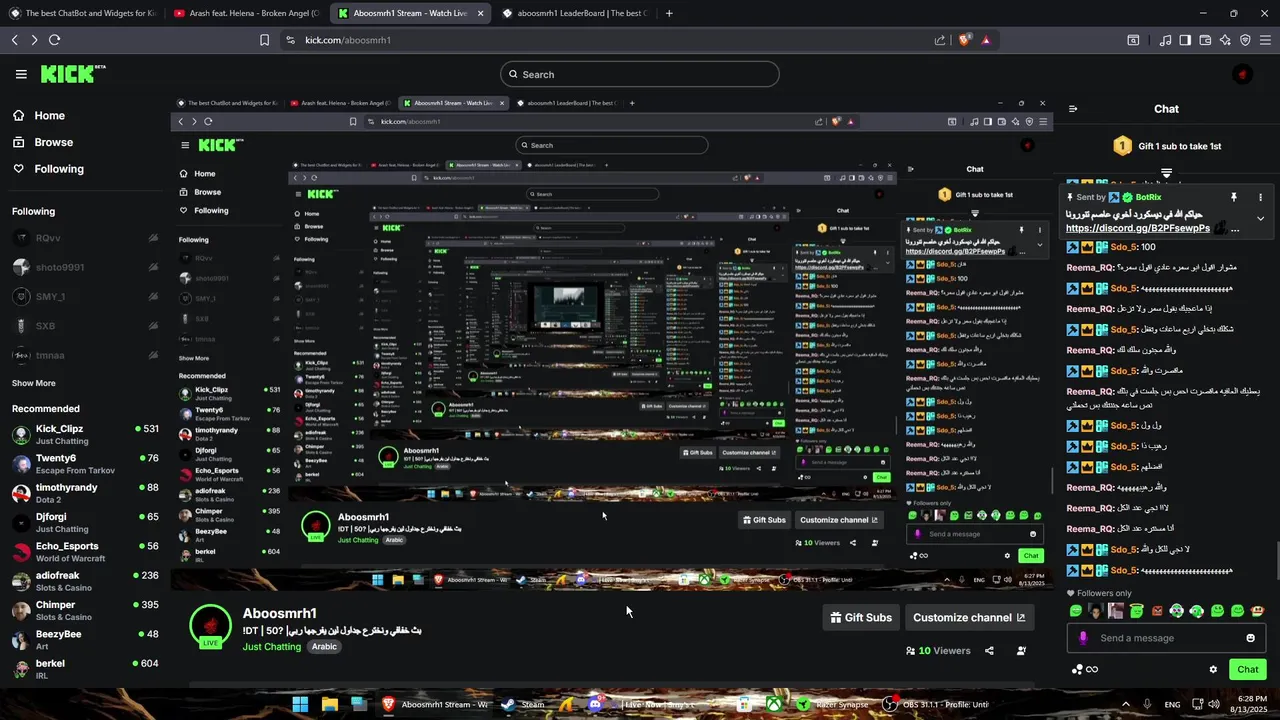Open Twenty6 recommended channel

(x=85, y=463)
